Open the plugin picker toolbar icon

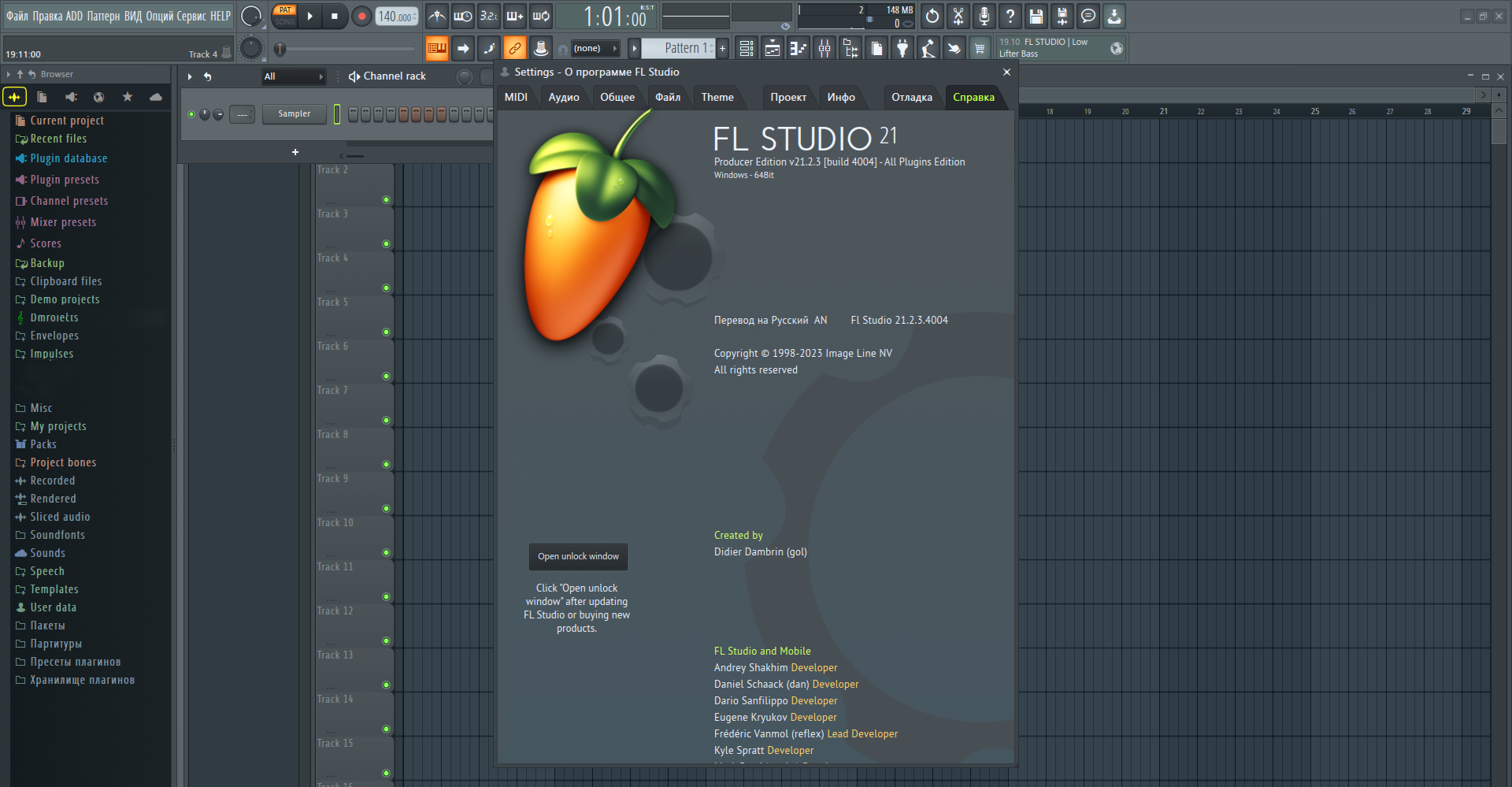(902, 48)
